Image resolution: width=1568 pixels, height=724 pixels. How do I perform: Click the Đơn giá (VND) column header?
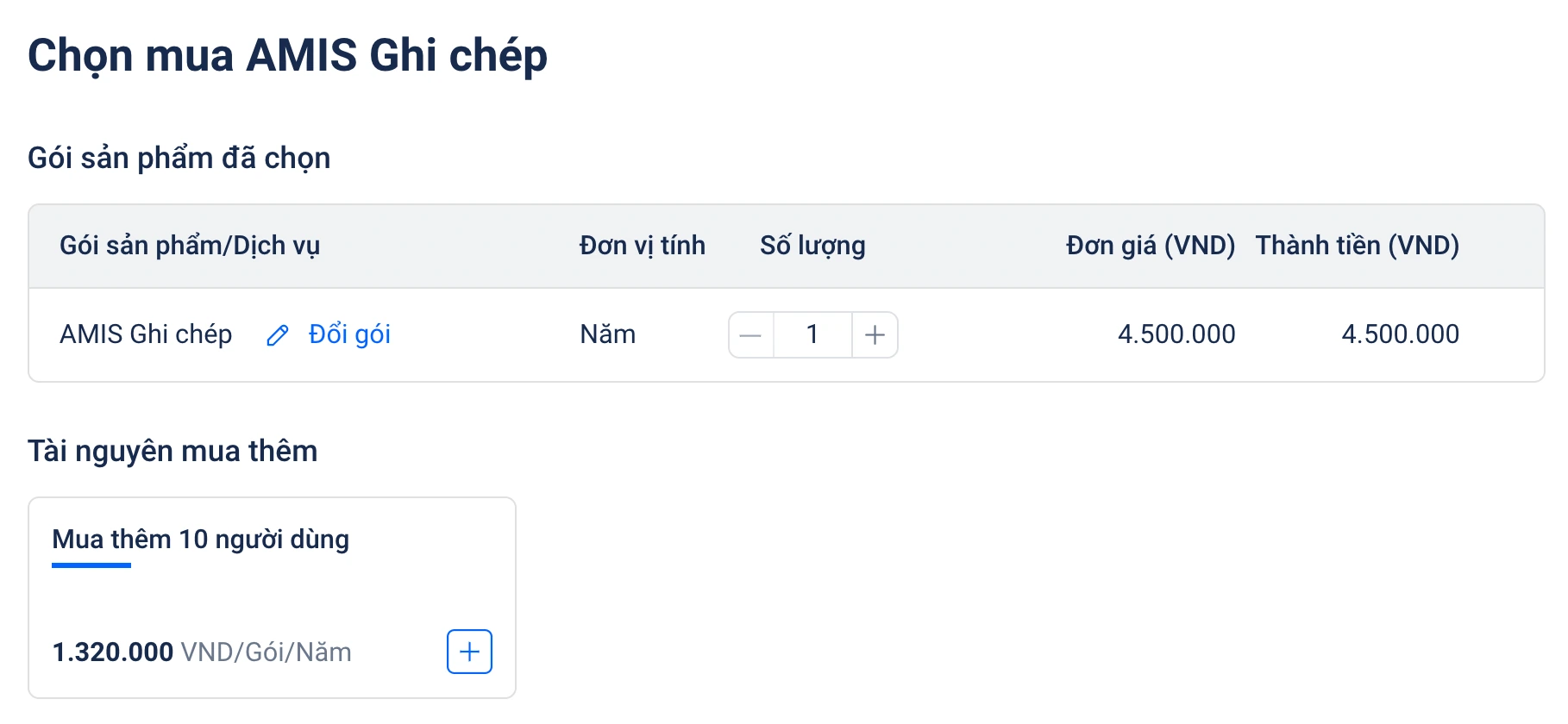pos(1150,246)
